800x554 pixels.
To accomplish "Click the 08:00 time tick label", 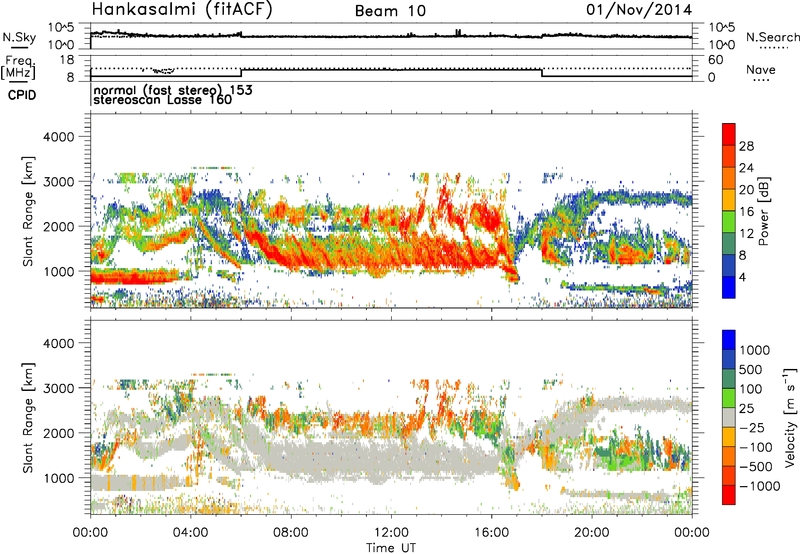I will (x=291, y=533).
